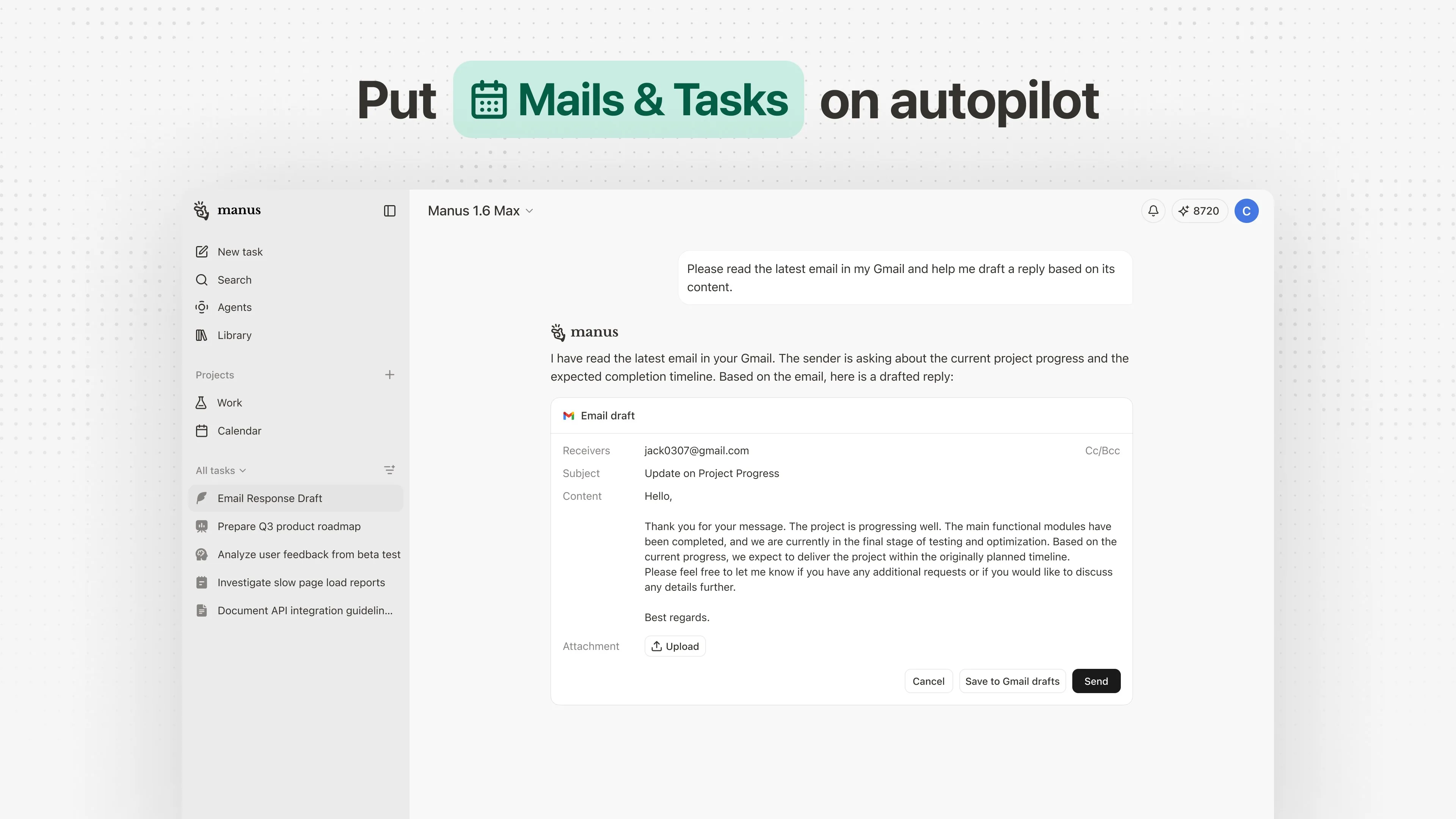Screen dimensions: 1456x819
Task: Open New task in the sidebar
Action: [295, 251]
